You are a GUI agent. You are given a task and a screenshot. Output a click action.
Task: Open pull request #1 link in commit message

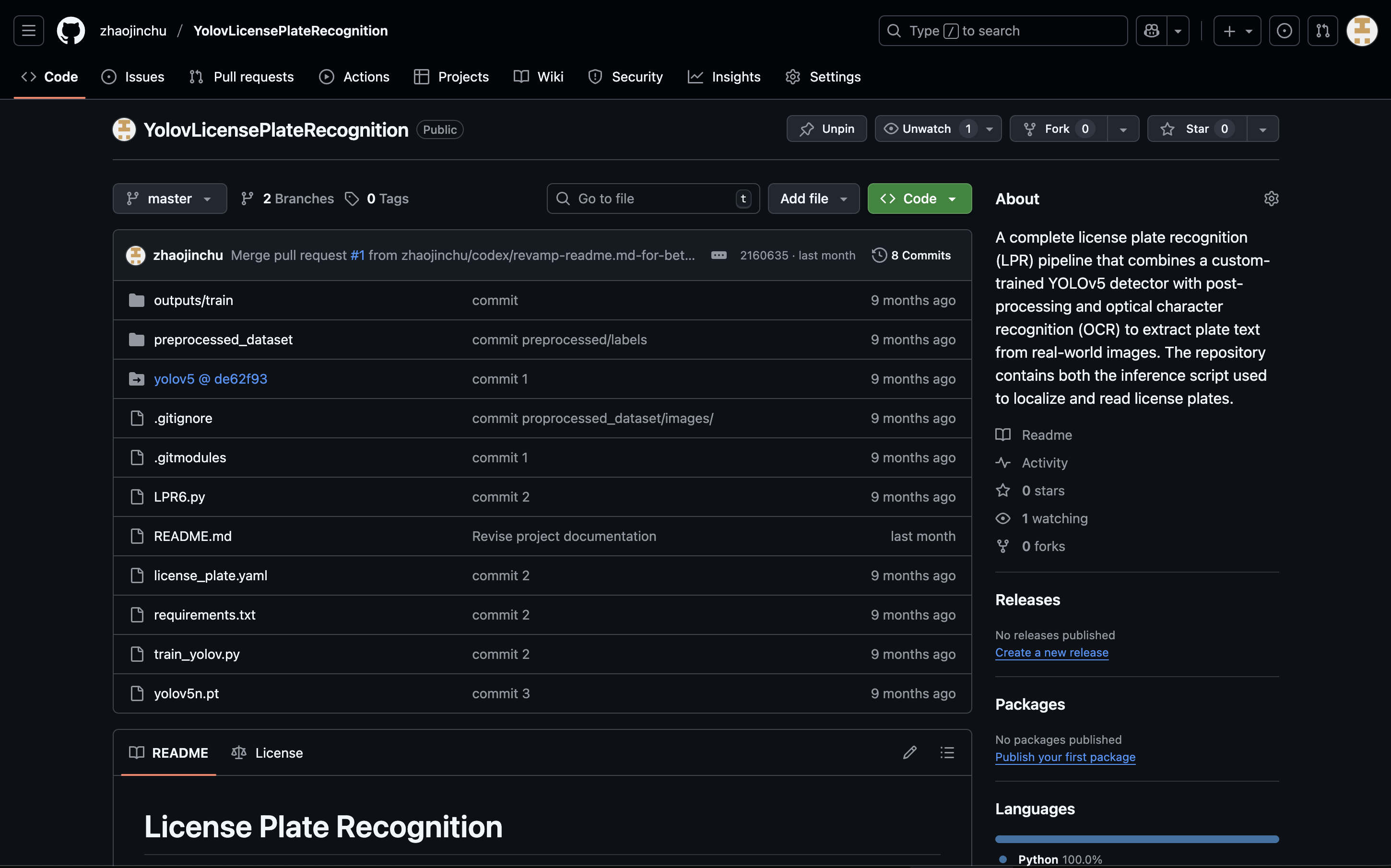click(x=358, y=256)
